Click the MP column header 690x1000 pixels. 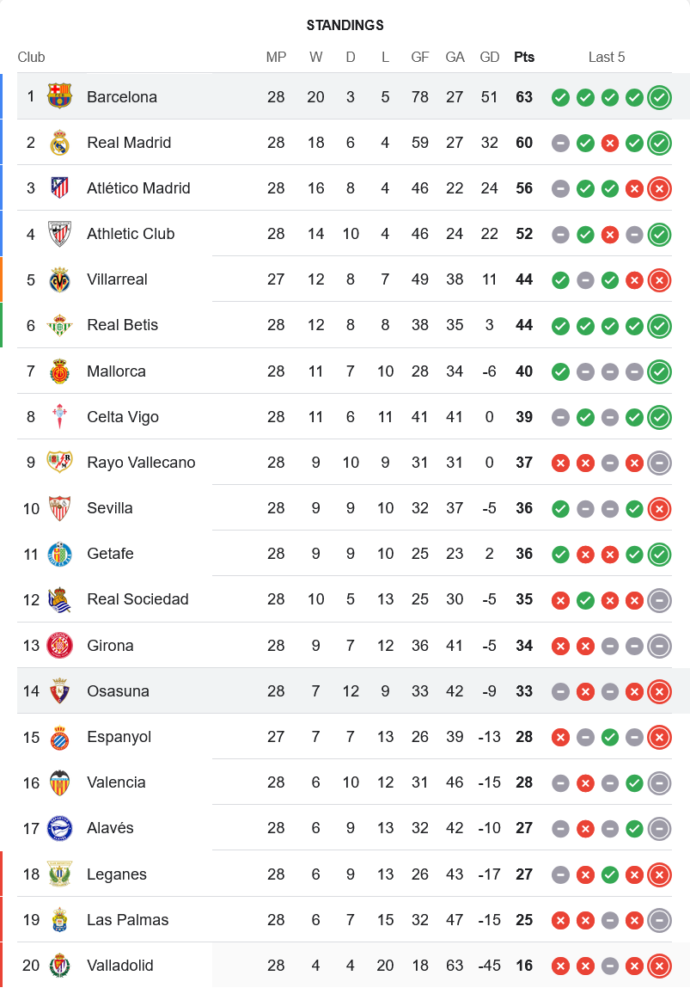tap(276, 57)
